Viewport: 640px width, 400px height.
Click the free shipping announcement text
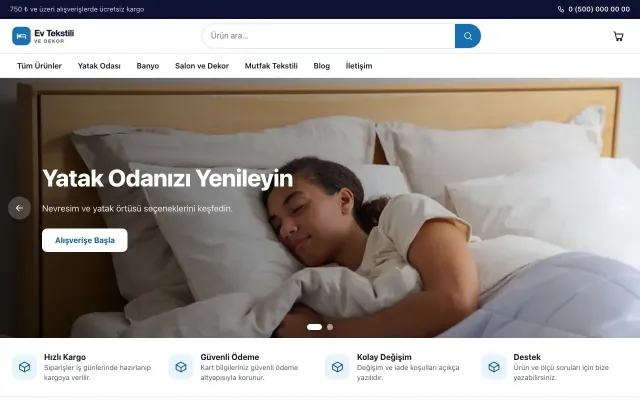click(x=77, y=9)
